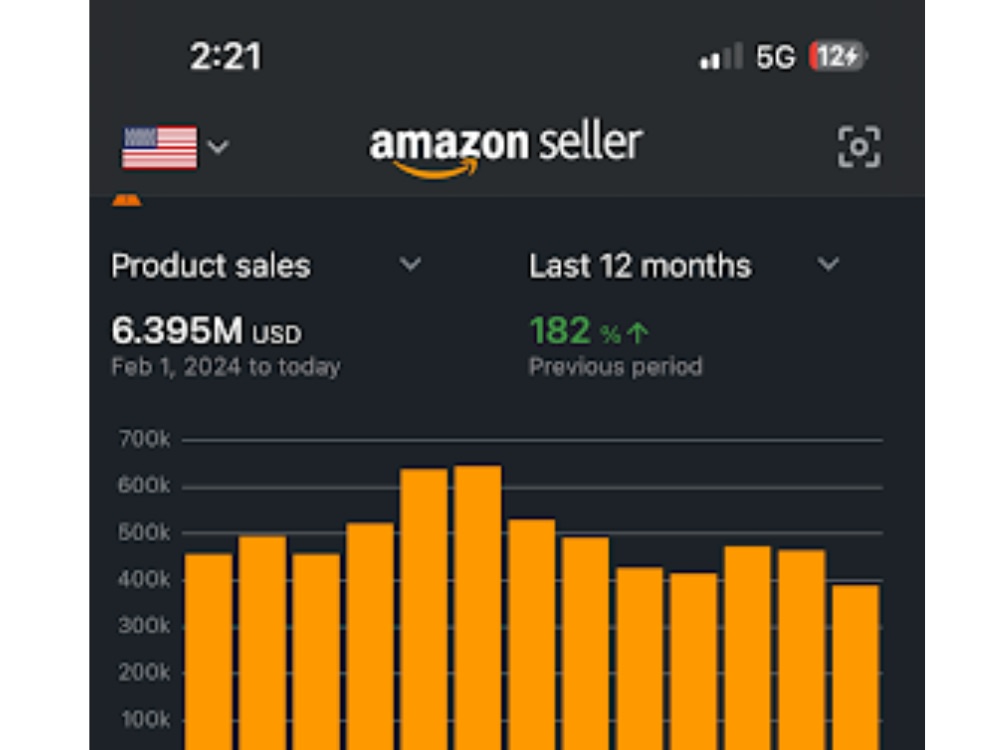Tap the Amazon Seller logo

506,151
